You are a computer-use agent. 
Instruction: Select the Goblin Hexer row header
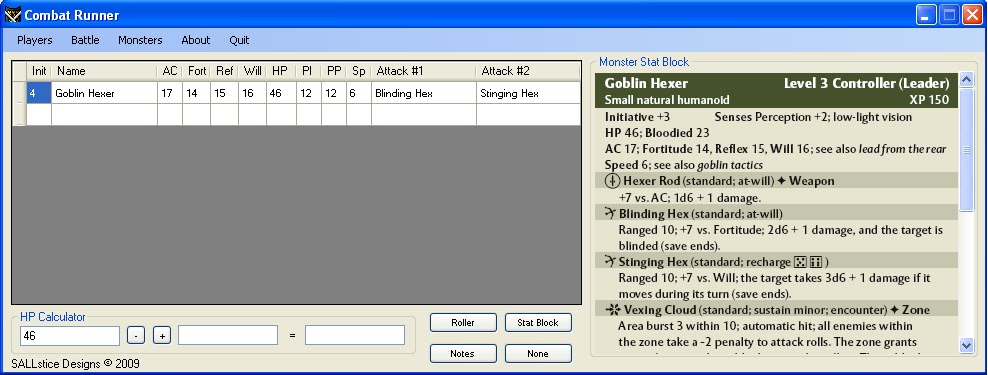pos(20,93)
